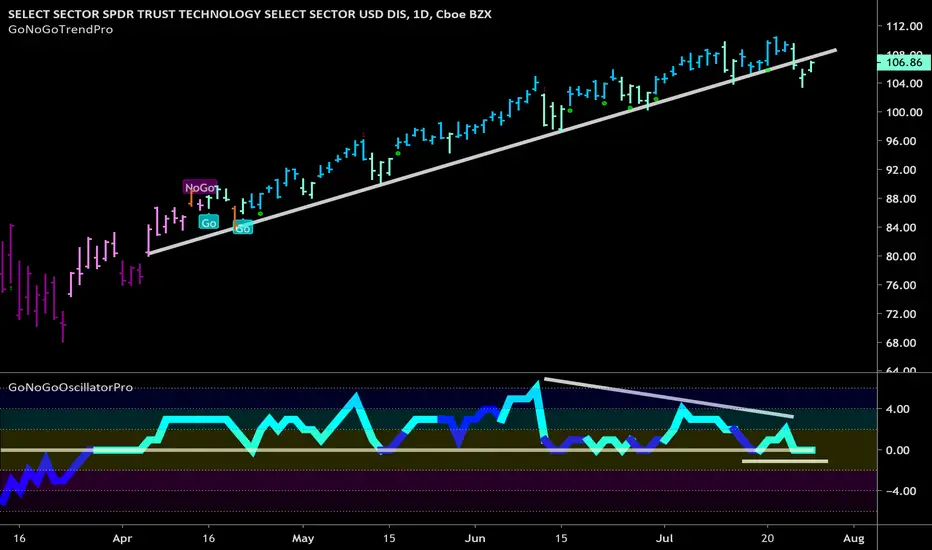Click the purple NoGo signal label
Screen dimensions: 932x550
pos(200,187)
